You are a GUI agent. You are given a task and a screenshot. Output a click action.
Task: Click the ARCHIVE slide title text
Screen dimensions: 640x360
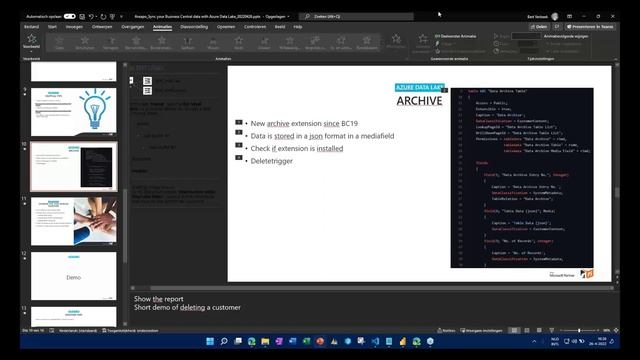[x=419, y=101]
